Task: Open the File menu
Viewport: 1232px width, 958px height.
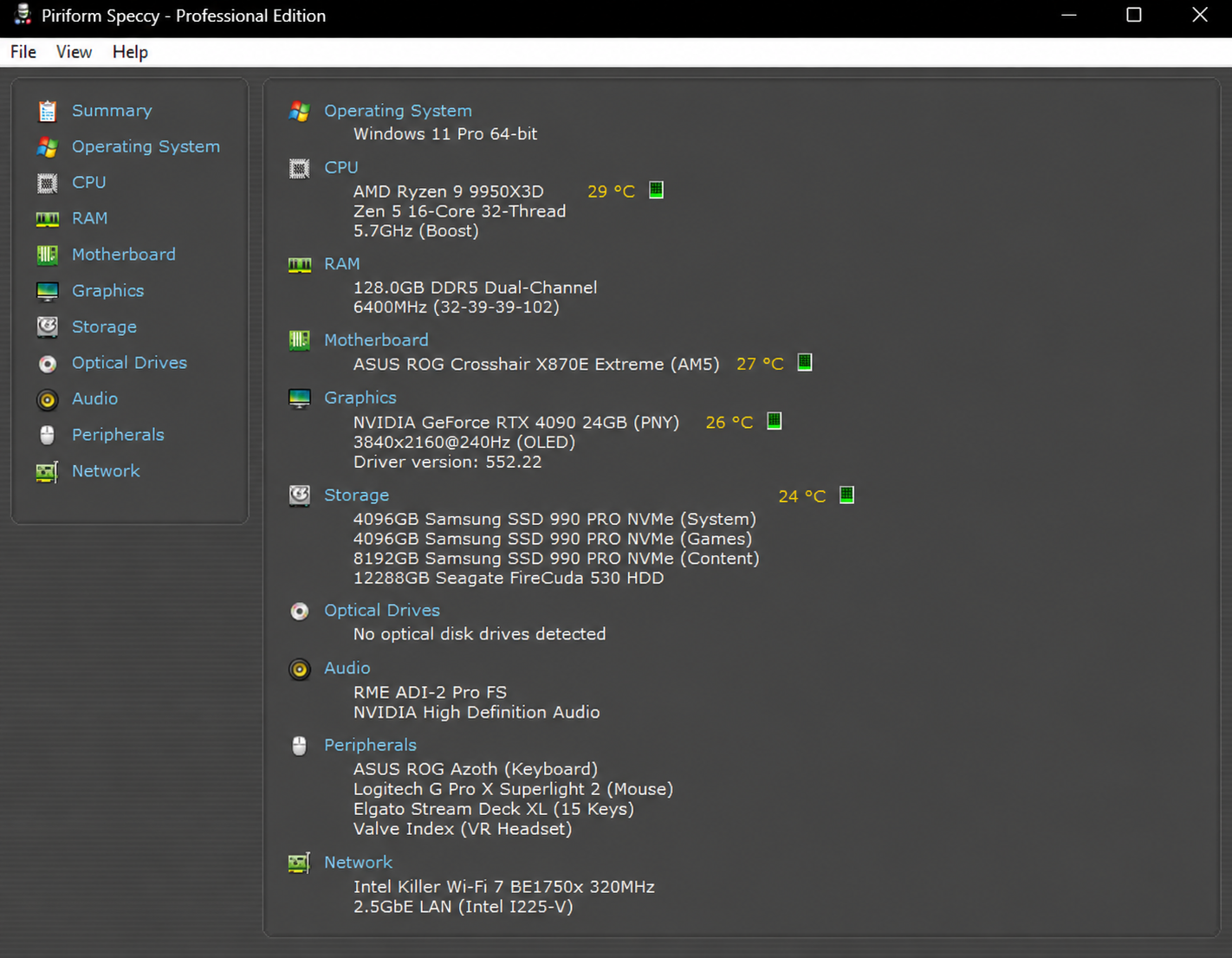Action: point(23,52)
